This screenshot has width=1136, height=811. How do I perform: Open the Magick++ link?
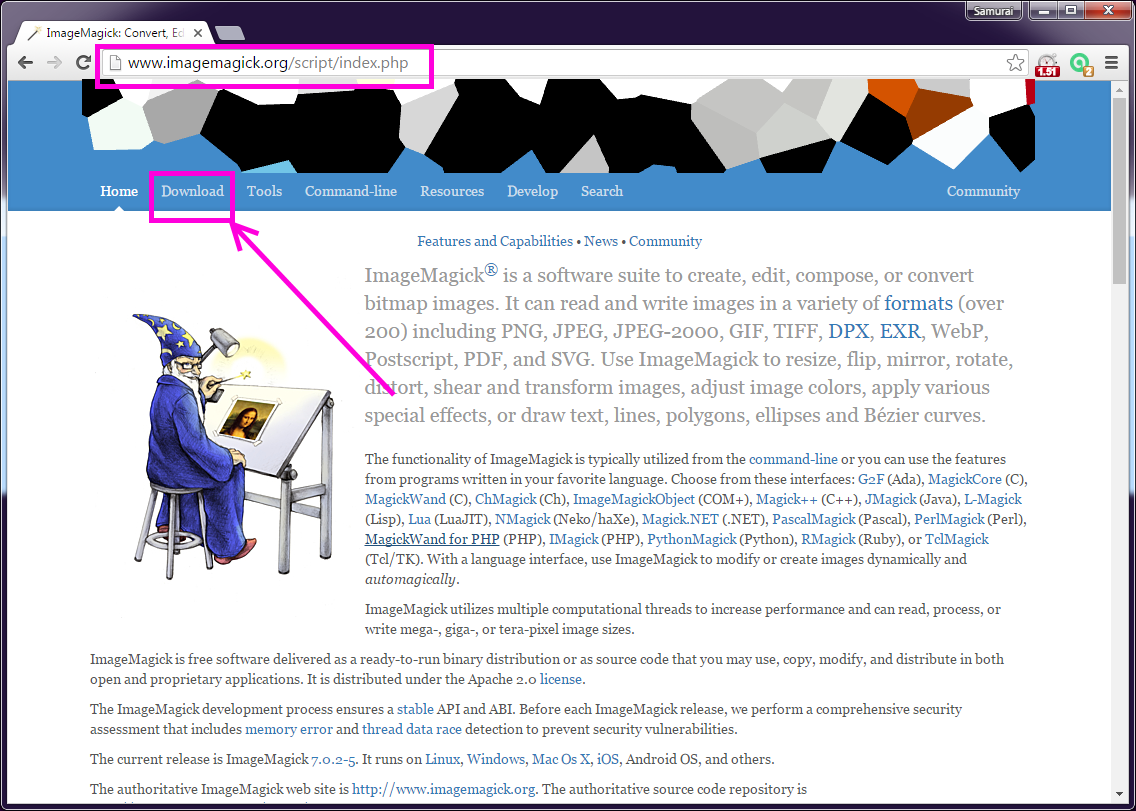pyautogui.click(x=787, y=499)
